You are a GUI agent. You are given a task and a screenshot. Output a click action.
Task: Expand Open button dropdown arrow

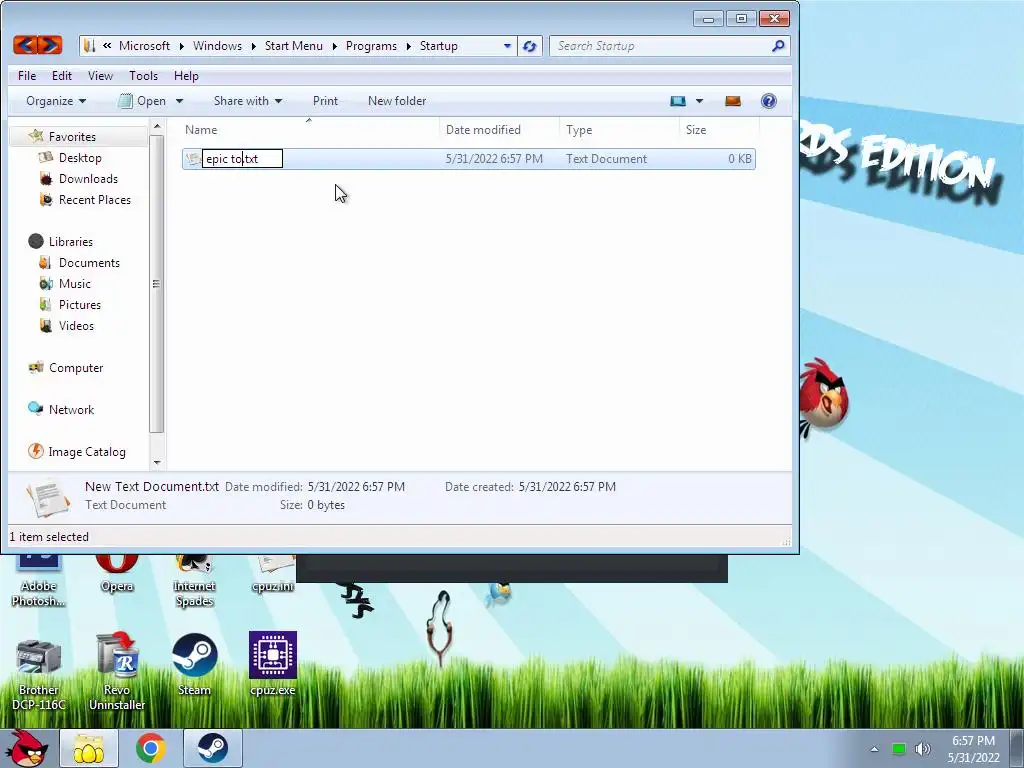pyautogui.click(x=179, y=101)
